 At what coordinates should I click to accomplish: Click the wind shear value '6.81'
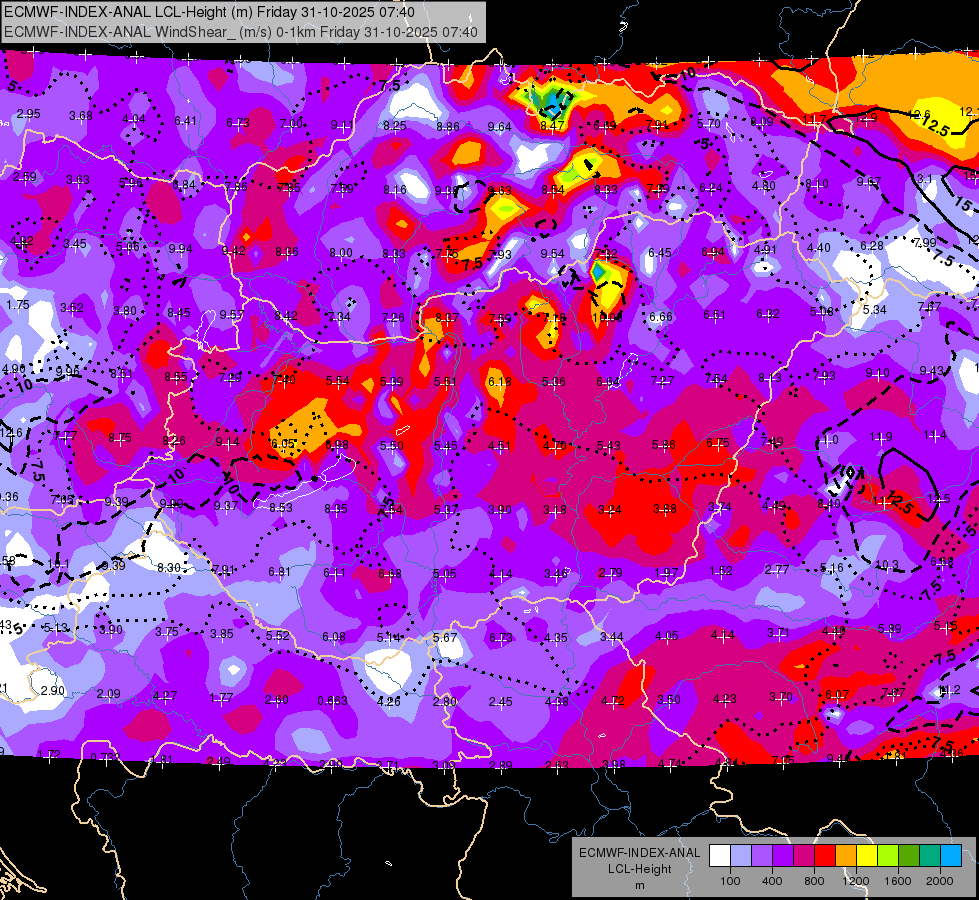pos(279,571)
